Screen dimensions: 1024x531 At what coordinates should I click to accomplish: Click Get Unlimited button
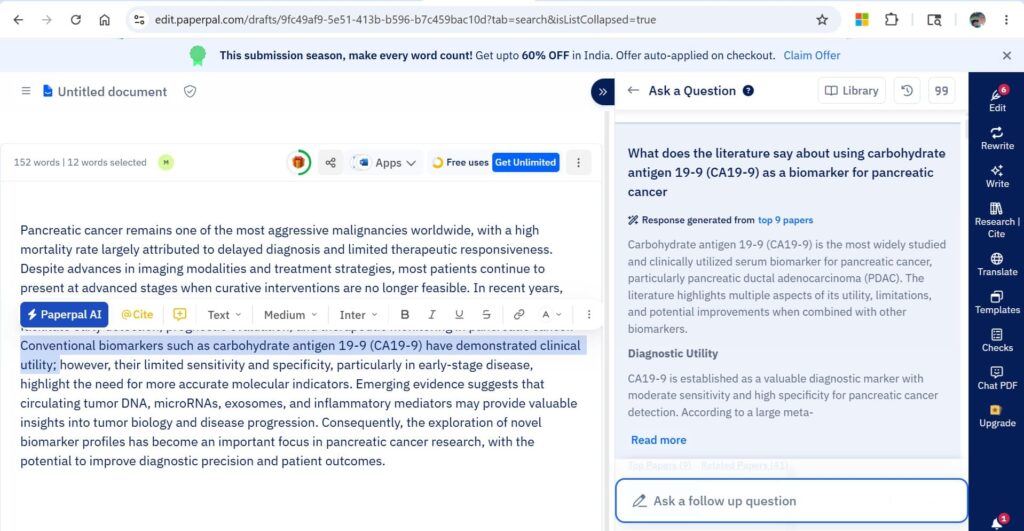526,163
